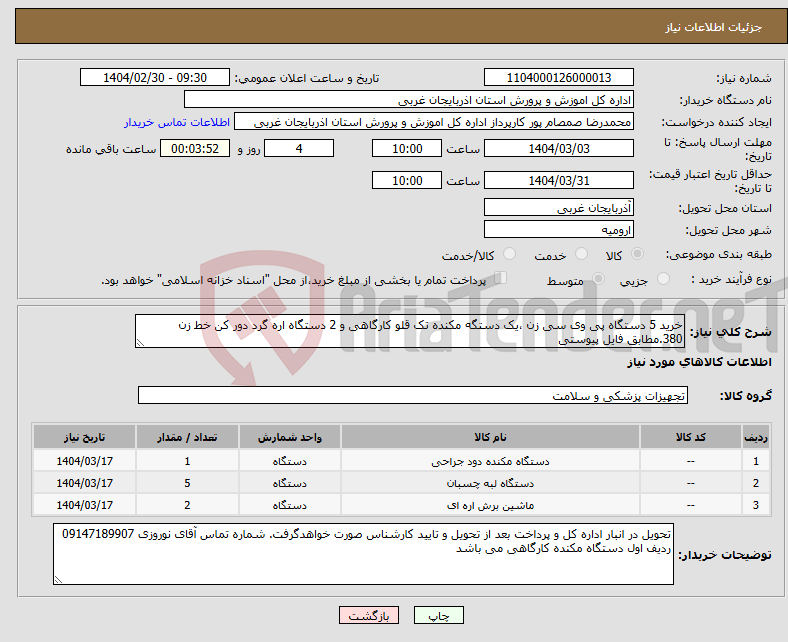
Task: Click the بازگشت back button
Action: [x=369, y=615]
